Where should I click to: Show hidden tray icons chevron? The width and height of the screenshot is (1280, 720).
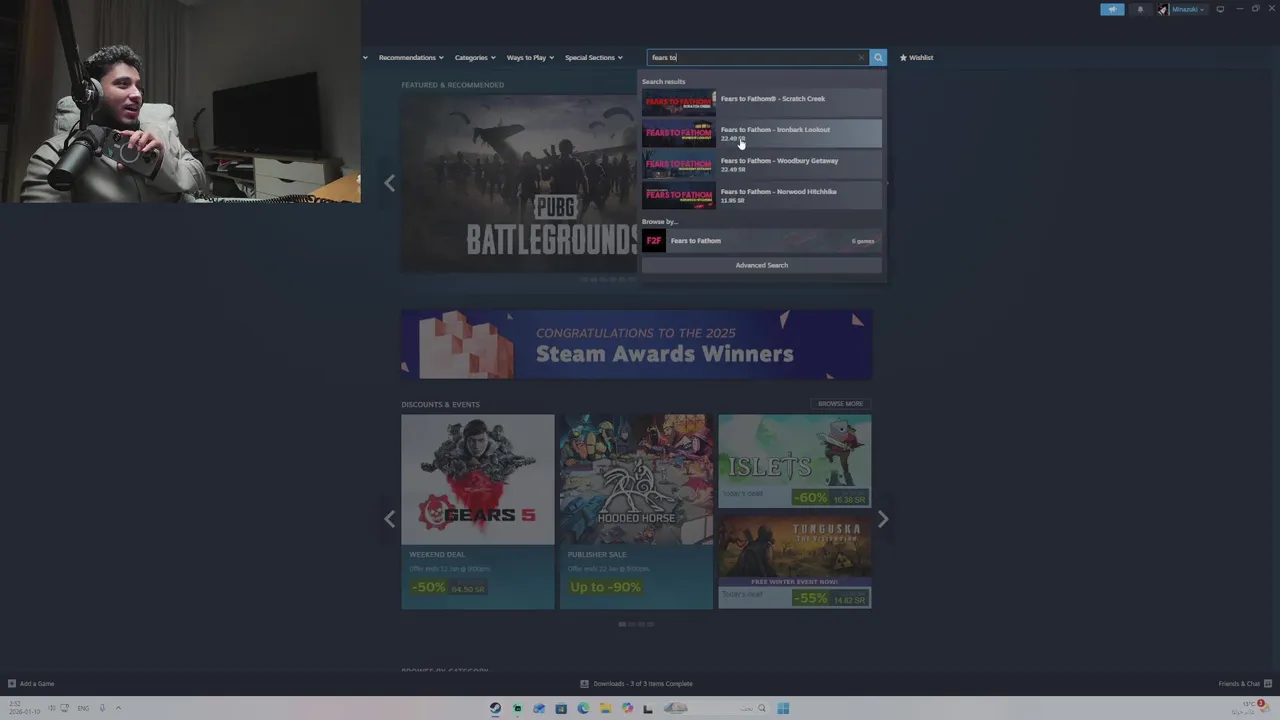pyautogui.click(x=118, y=708)
